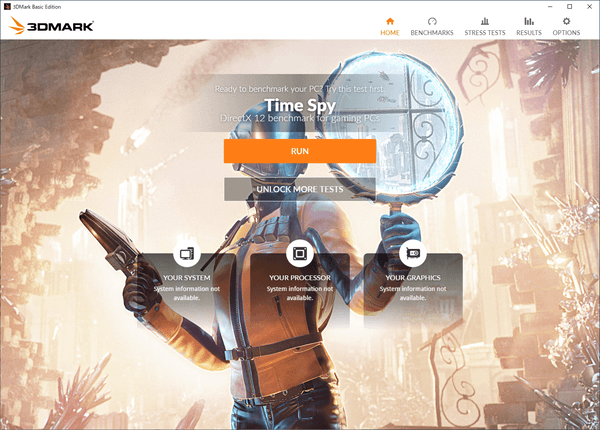Click the YOUR PROCESSOR heading

click(x=300, y=278)
